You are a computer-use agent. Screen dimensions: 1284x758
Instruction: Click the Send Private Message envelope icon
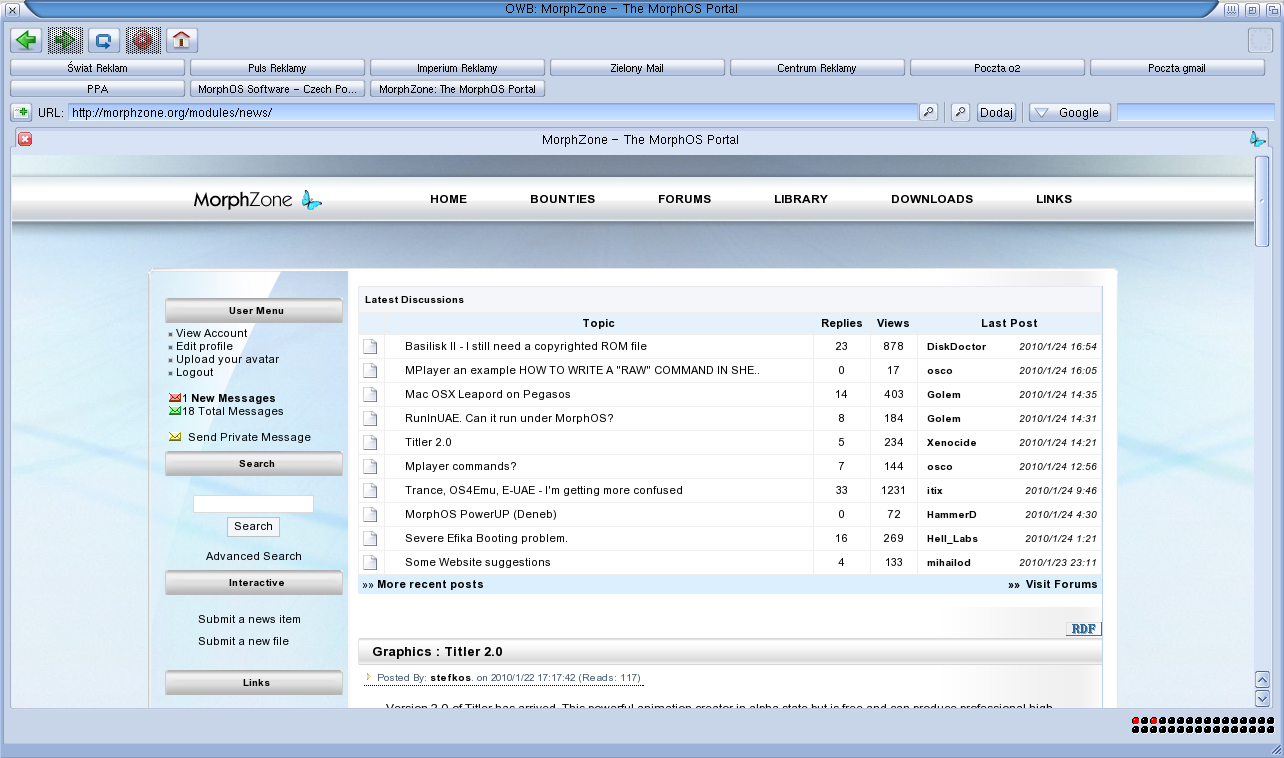pos(175,437)
